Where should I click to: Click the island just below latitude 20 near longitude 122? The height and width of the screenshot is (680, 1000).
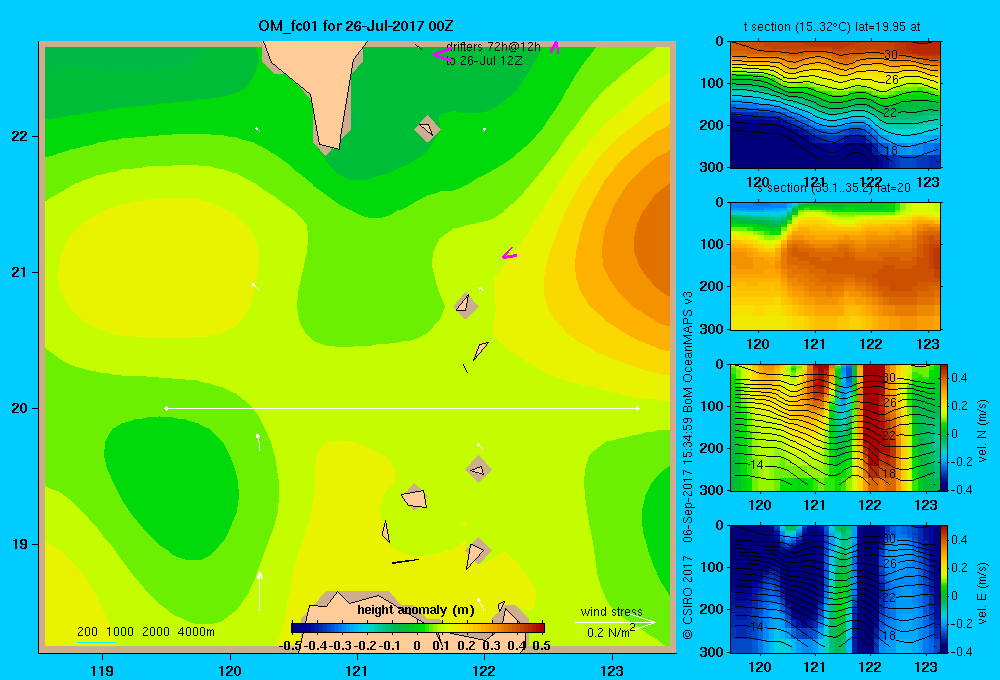pos(478,469)
